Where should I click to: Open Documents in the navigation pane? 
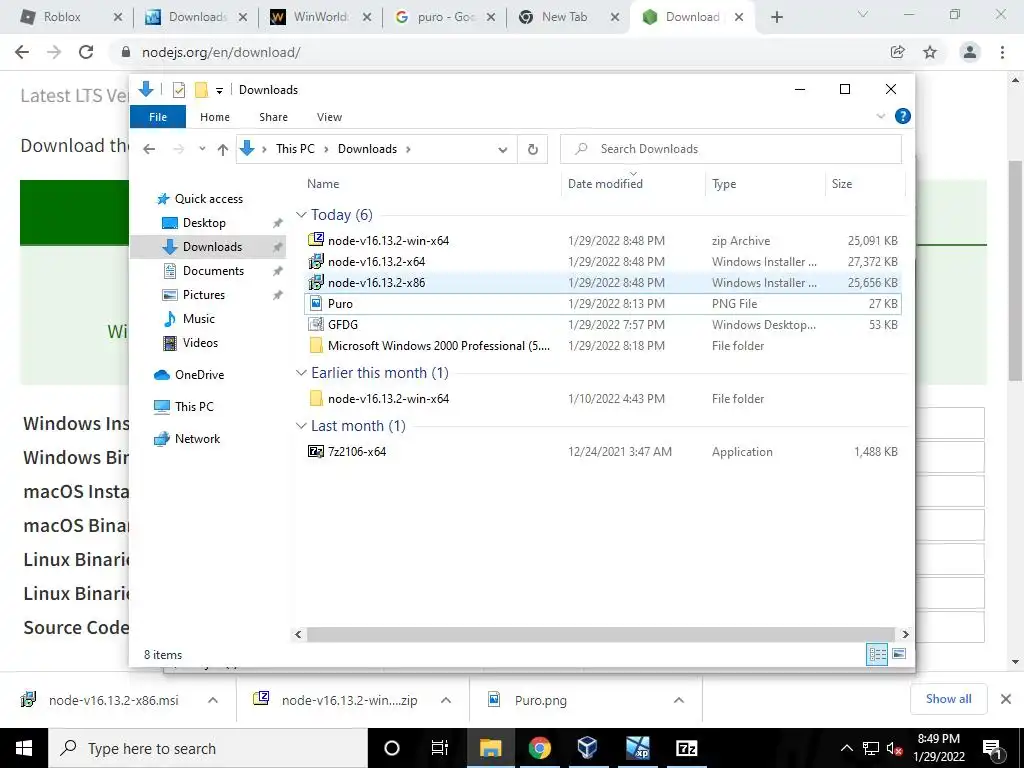pyautogui.click(x=202, y=270)
